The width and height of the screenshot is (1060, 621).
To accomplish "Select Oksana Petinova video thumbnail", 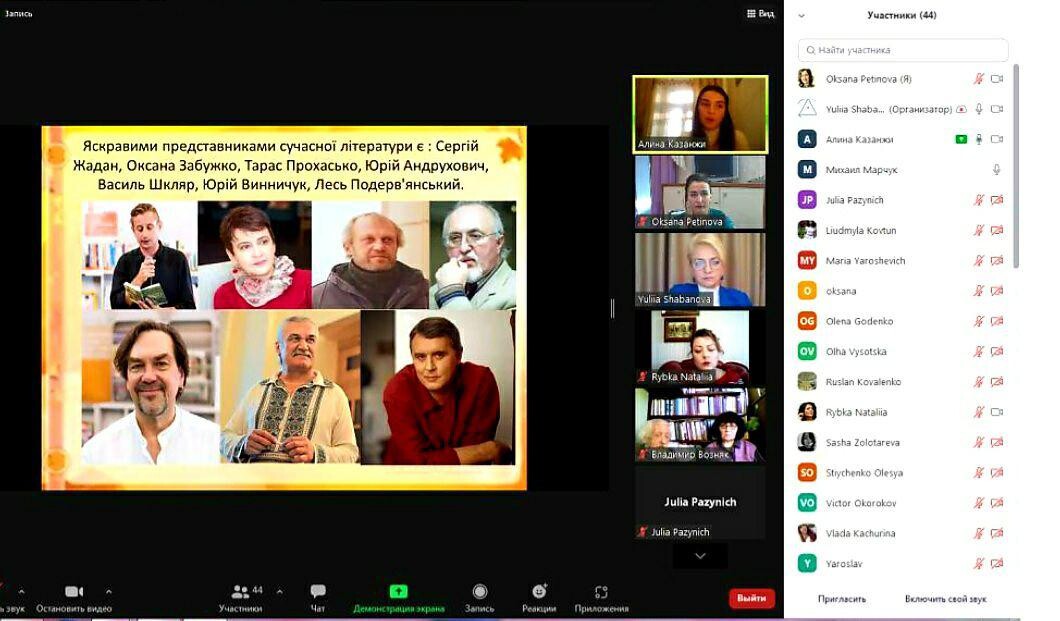I will click(x=700, y=193).
